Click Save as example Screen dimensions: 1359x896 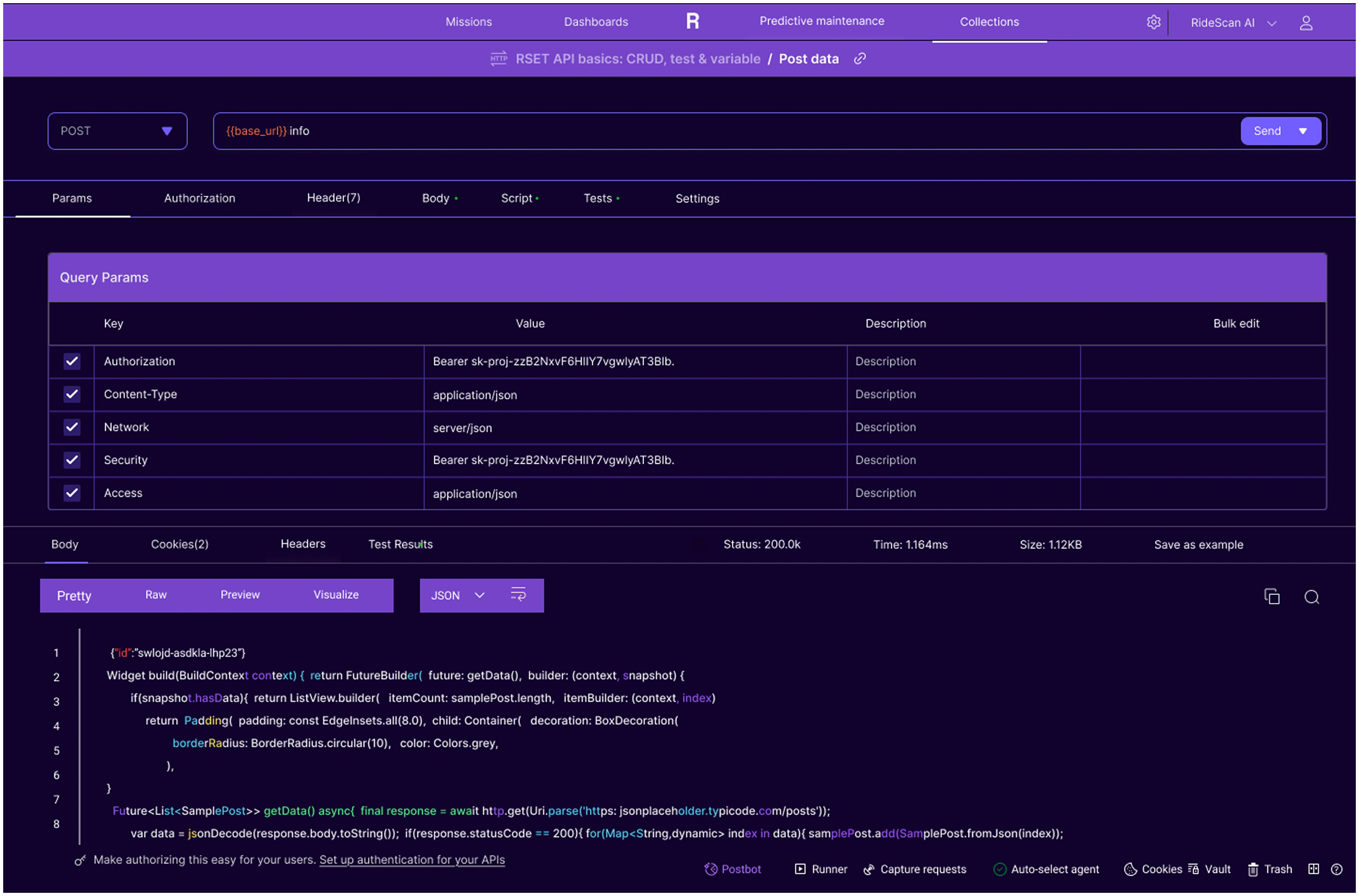(x=1198, y=545)
